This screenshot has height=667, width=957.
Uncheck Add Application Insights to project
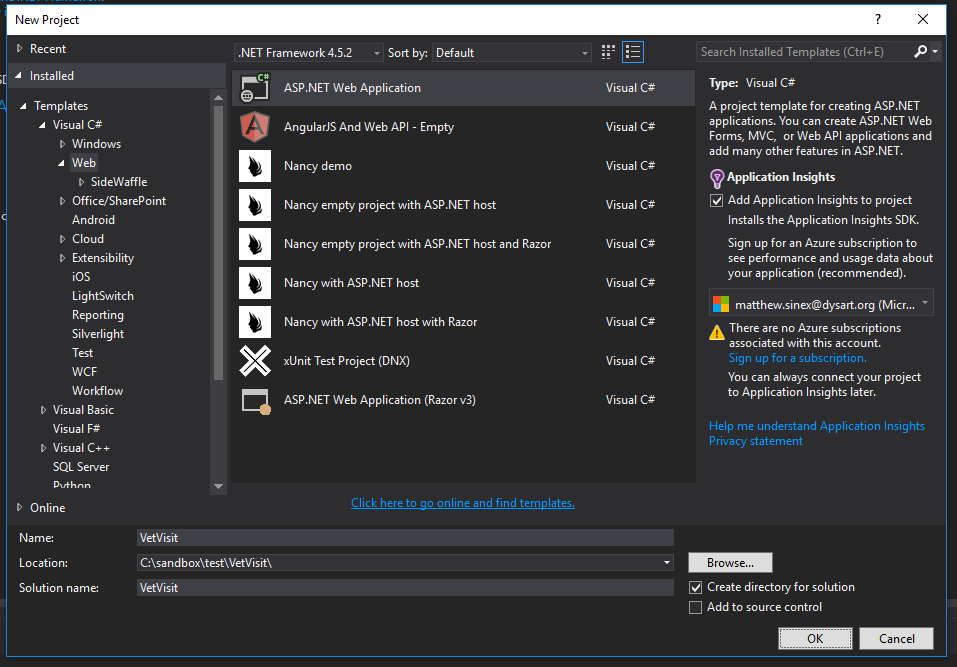pos(716,200)
